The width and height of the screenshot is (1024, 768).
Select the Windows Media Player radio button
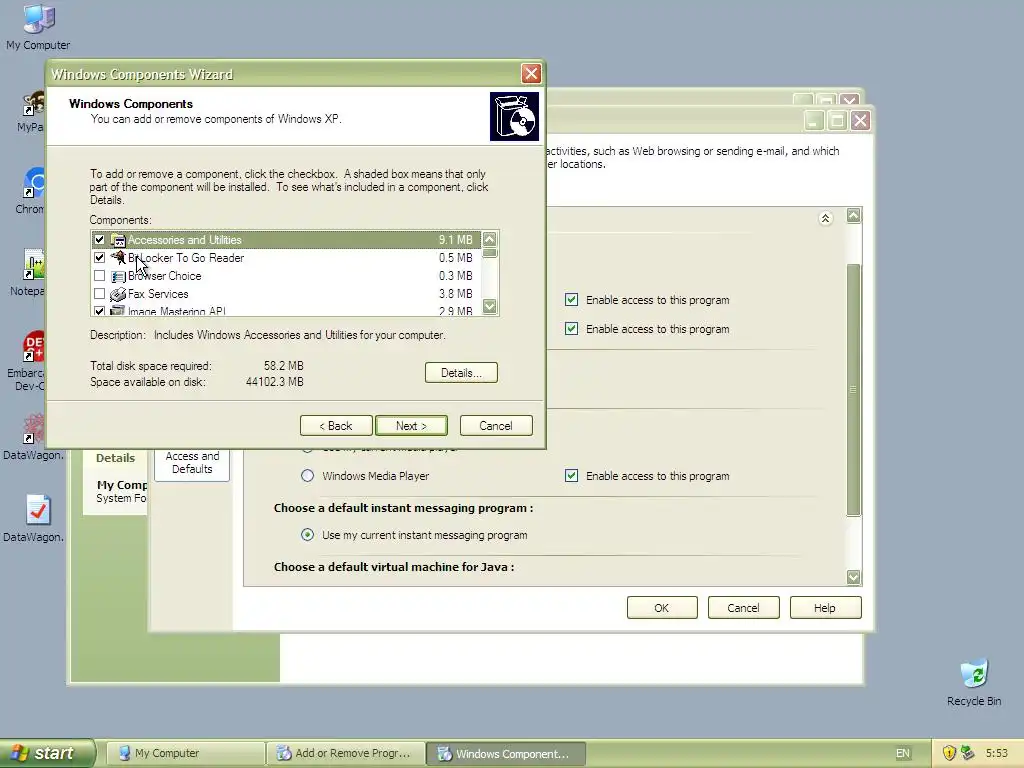[x=307, y=475]
